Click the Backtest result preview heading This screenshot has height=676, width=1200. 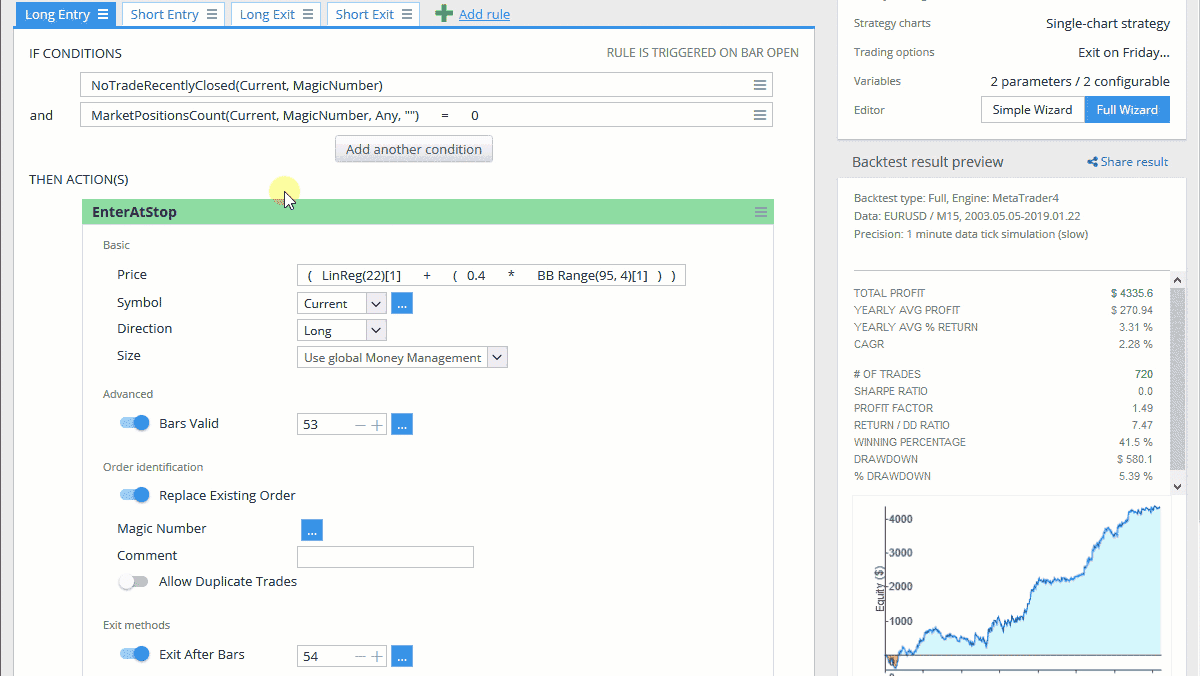coord(927,162)
